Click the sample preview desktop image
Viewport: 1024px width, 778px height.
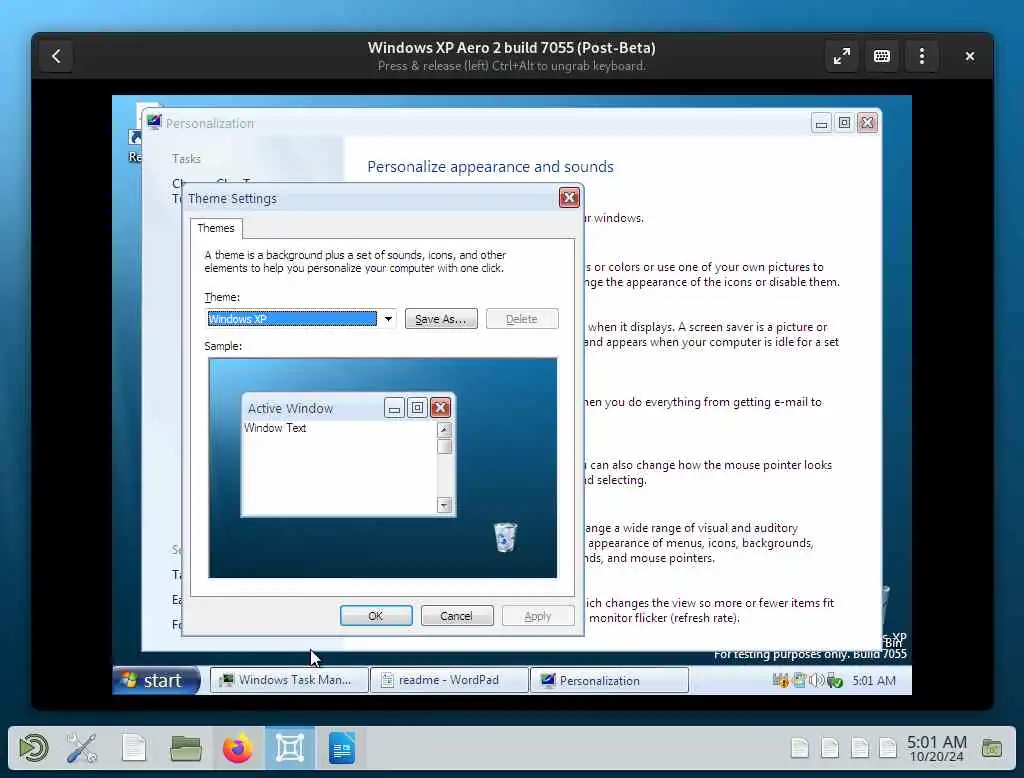(383, 468)
